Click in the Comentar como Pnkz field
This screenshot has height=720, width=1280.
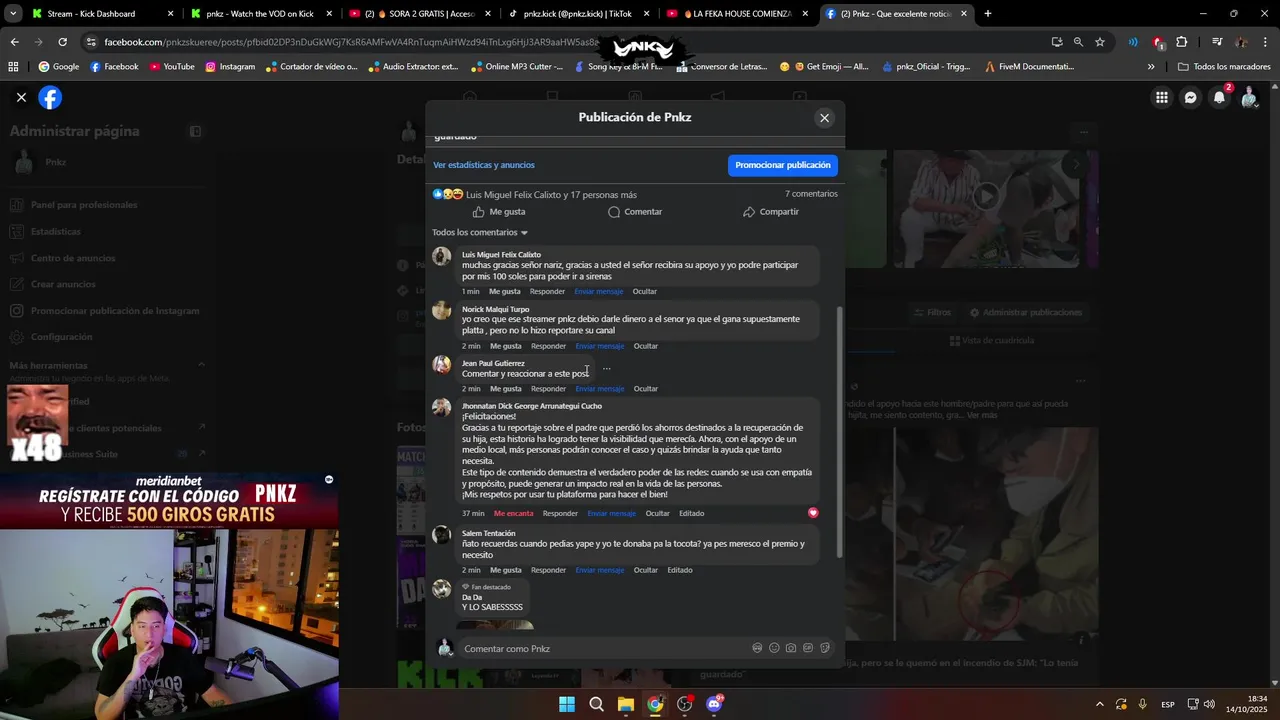(x=605, y=649)
